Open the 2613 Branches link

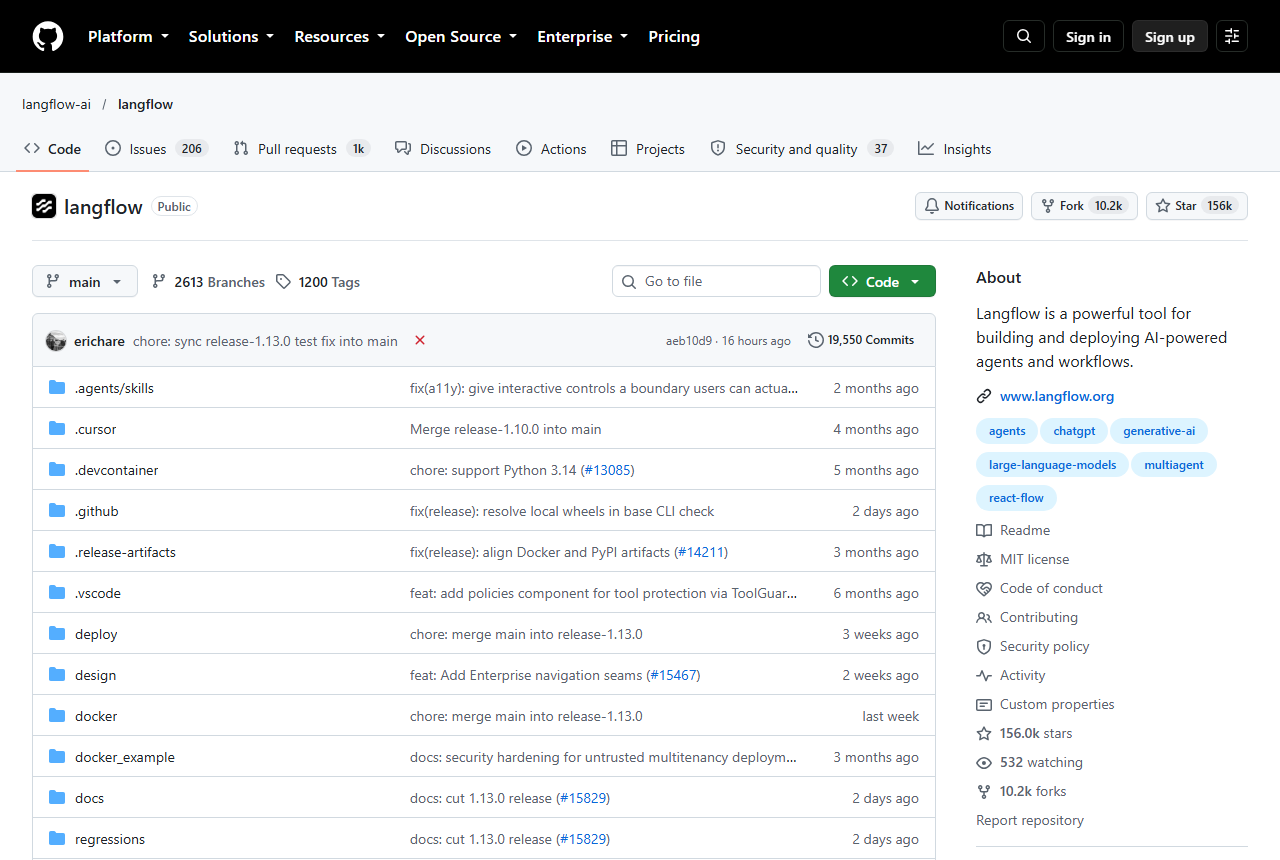coord(208,282)
